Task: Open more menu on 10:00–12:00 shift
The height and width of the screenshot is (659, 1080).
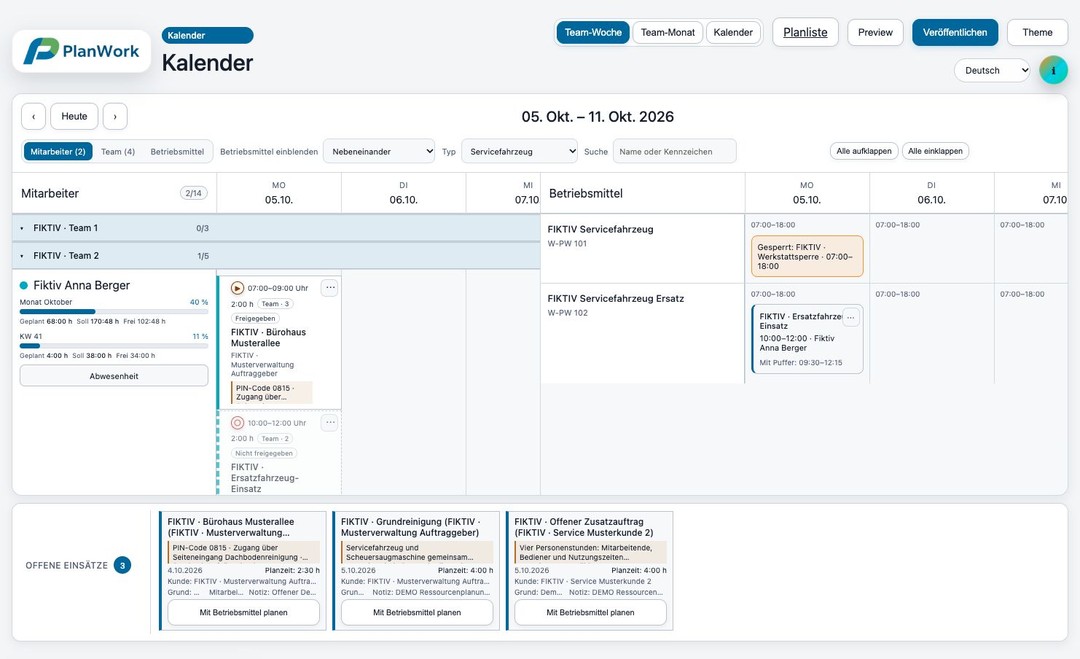Action: click(x=330, y=423)
